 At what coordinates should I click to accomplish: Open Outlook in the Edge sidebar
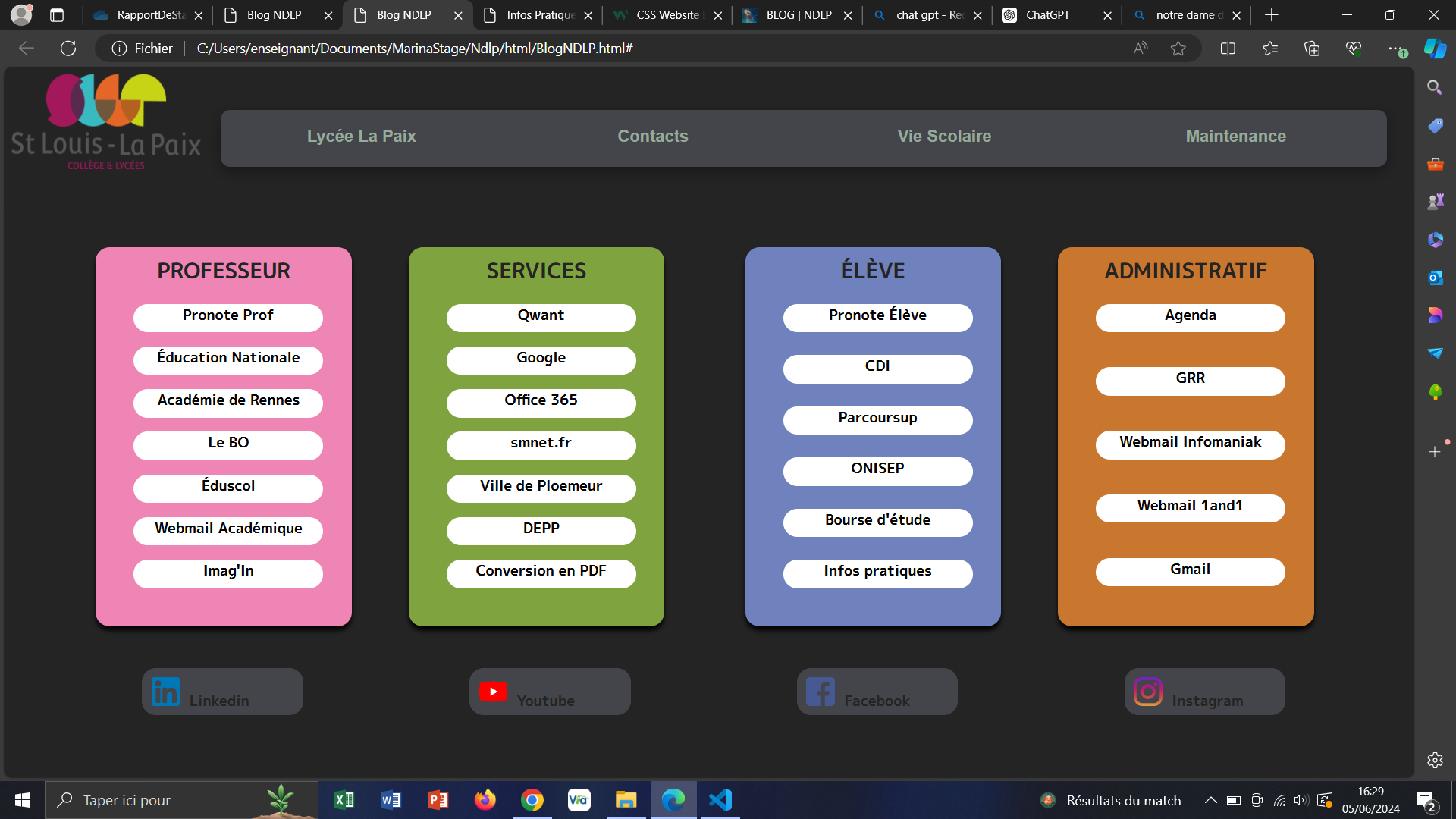pos(1435,278)
